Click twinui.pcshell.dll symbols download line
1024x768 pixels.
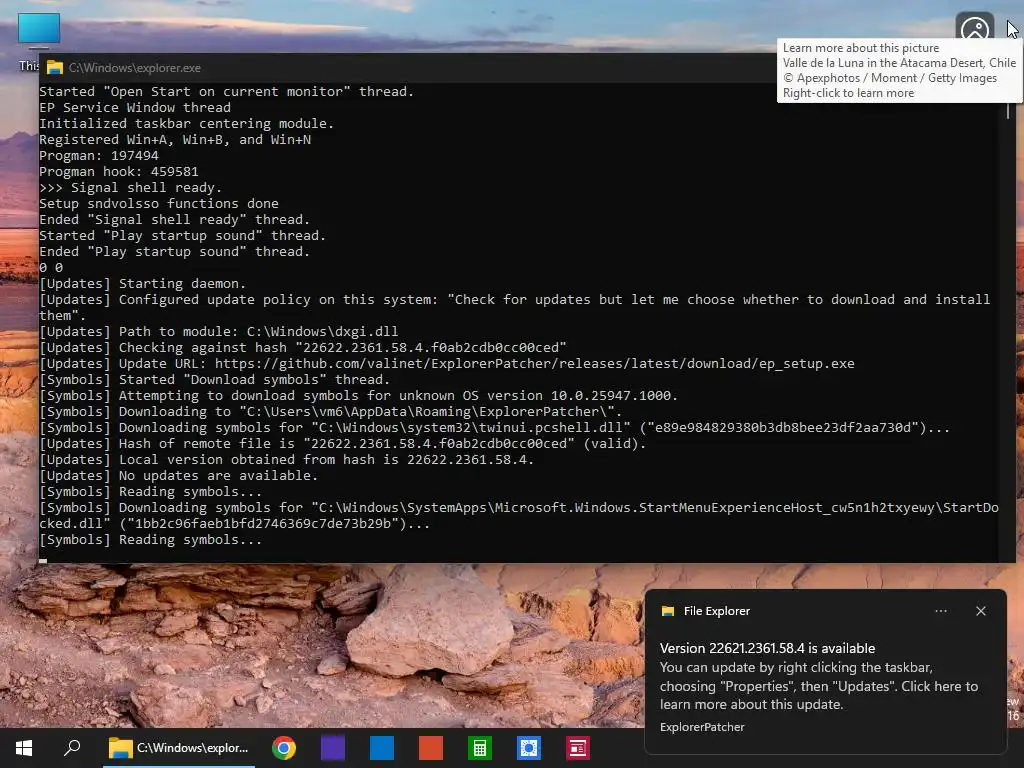pos(494,428)
